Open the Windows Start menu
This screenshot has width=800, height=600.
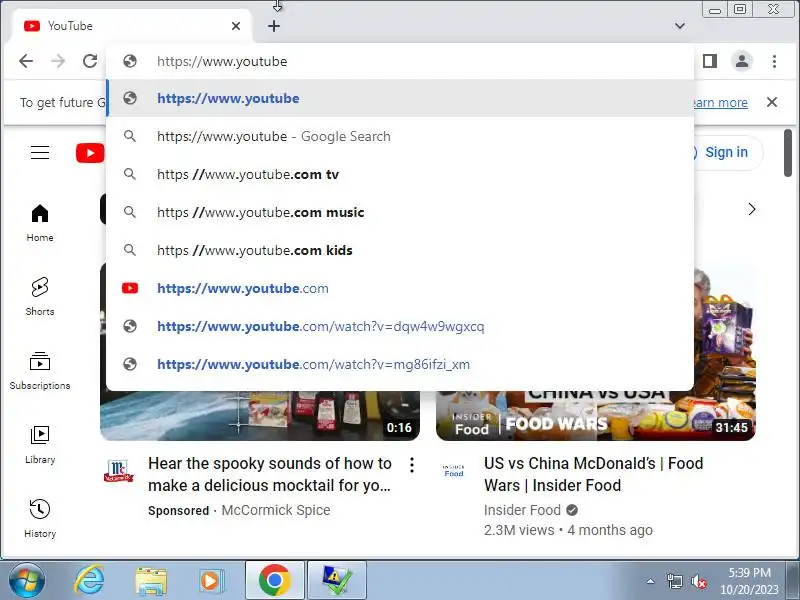click(26, 581)
